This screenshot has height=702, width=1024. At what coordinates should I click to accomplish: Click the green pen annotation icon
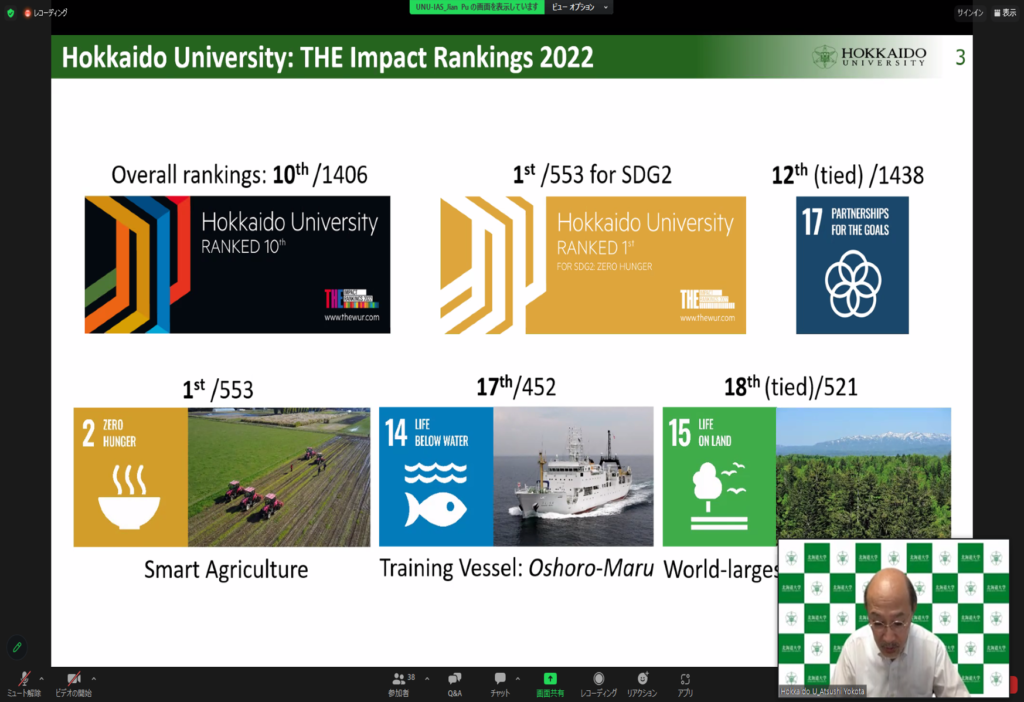(16, 647)
